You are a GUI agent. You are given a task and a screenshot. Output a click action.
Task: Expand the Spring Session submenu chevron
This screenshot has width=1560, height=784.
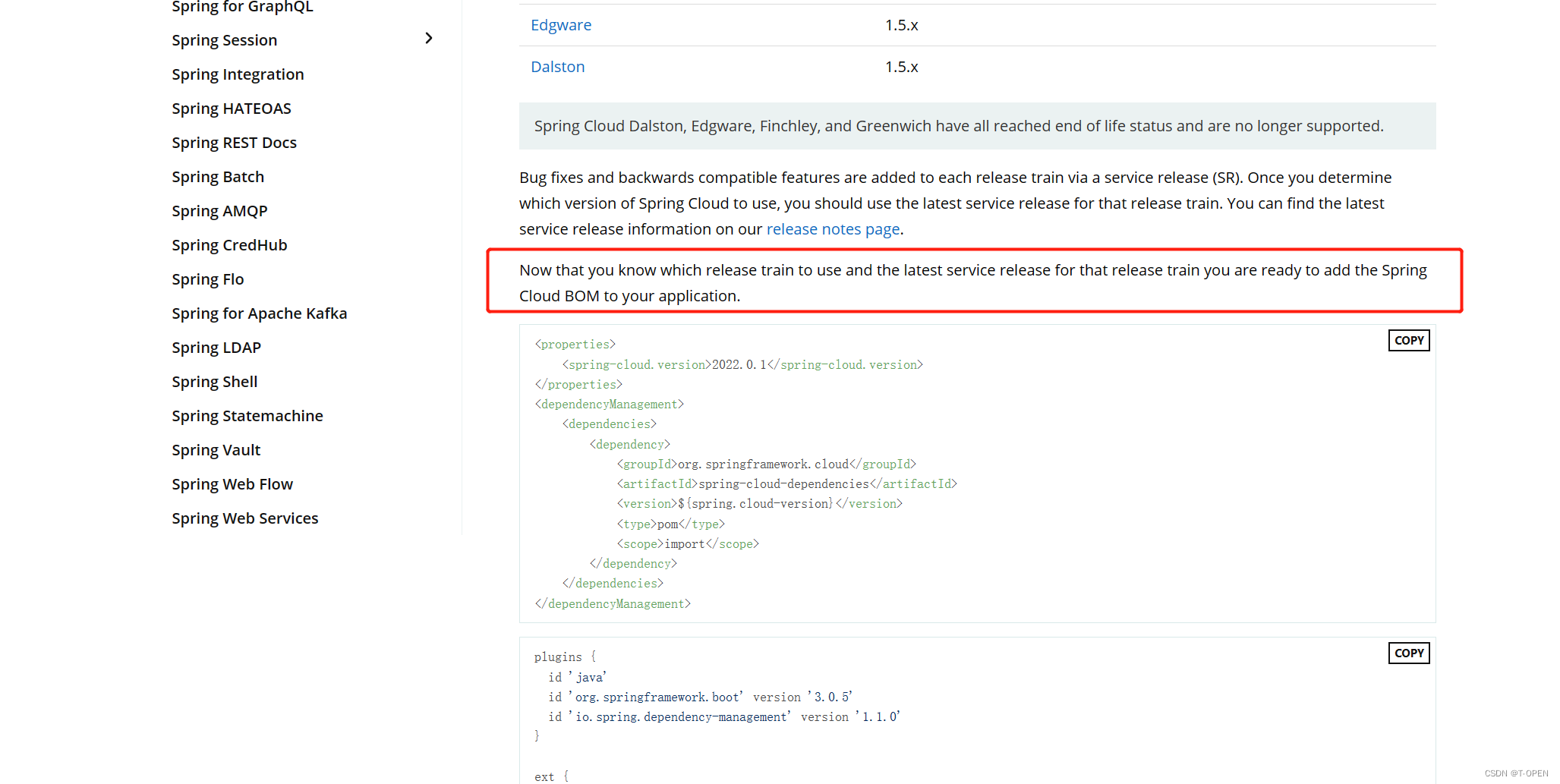click(429, 38)
